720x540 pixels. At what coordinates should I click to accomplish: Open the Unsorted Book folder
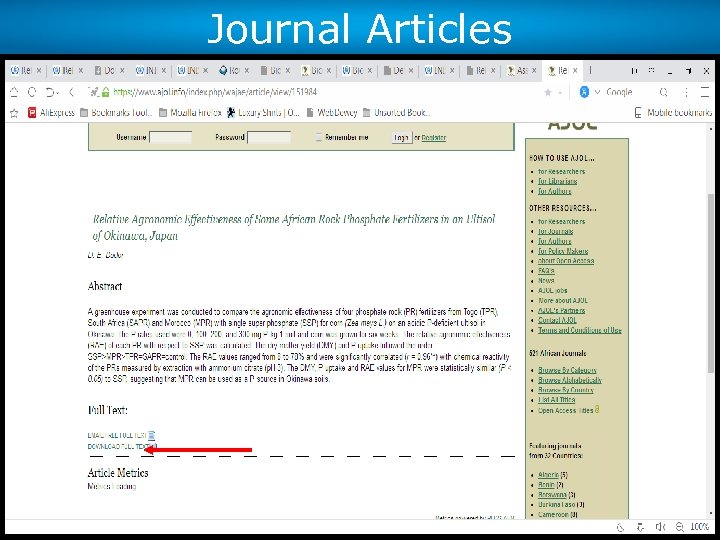[x=396, y=112]
